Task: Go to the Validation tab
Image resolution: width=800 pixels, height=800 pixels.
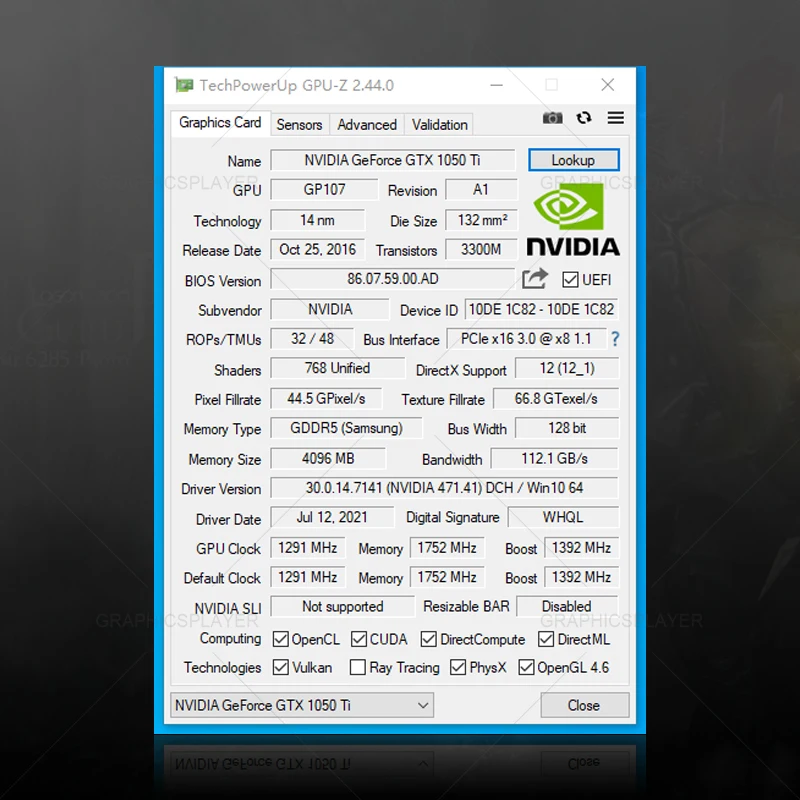Action: (439, 124)
